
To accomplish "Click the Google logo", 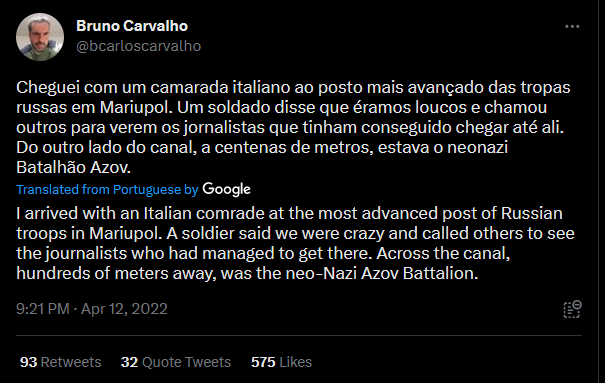I will click(x=226, y=189).
